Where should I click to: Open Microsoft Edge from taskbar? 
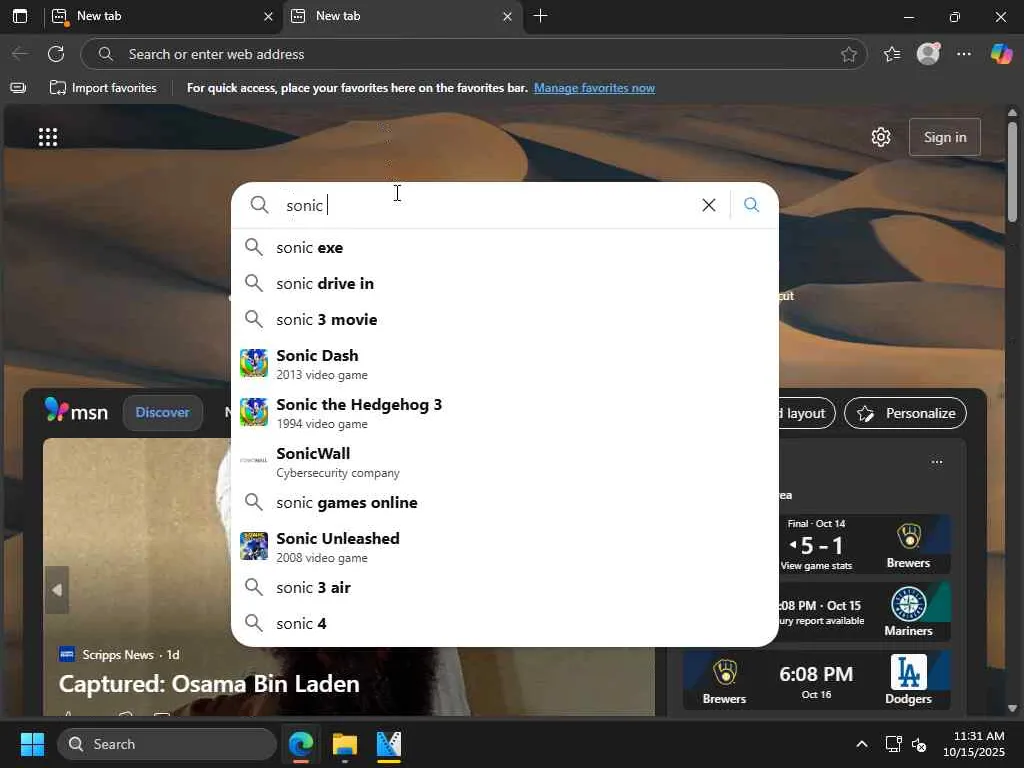(301, 744)
